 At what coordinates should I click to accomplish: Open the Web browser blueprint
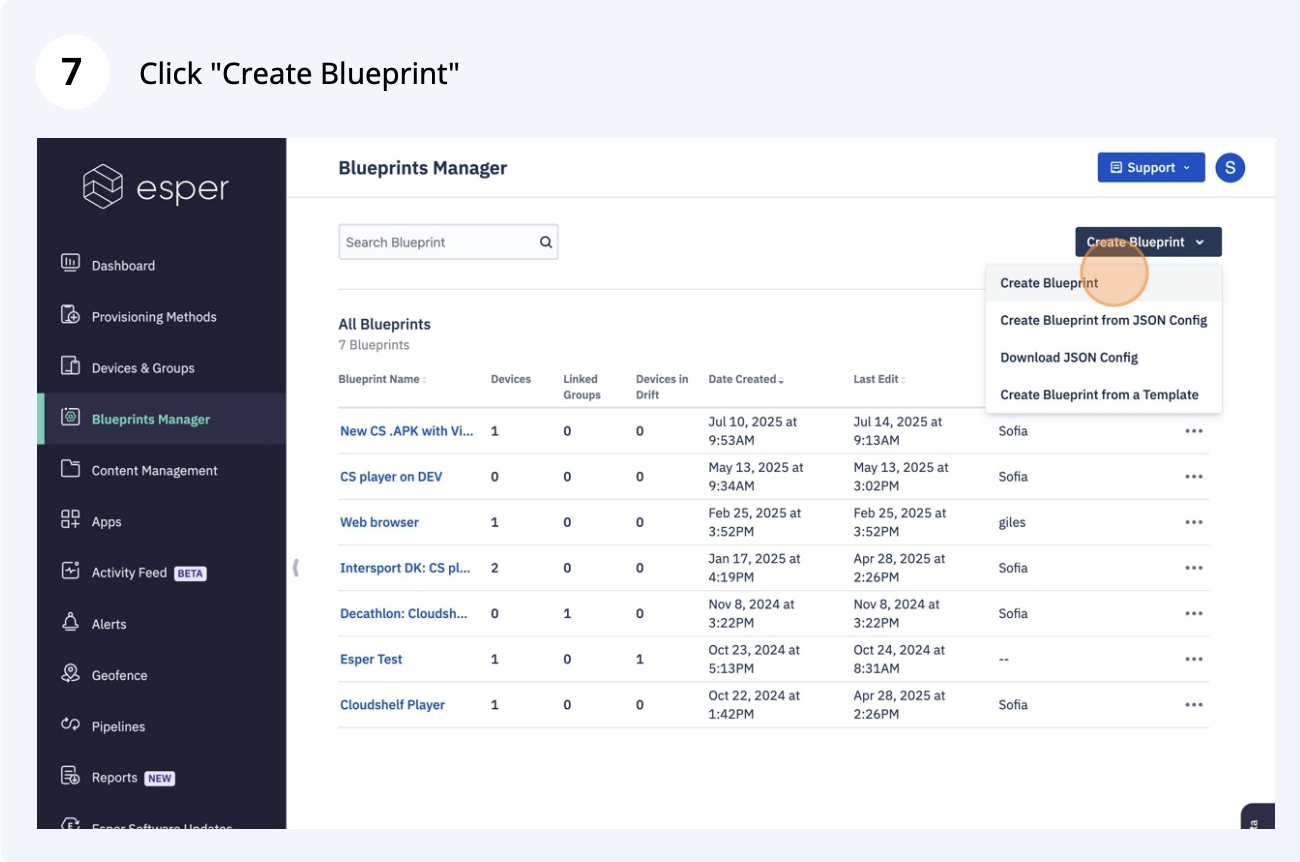coord(379,522)
